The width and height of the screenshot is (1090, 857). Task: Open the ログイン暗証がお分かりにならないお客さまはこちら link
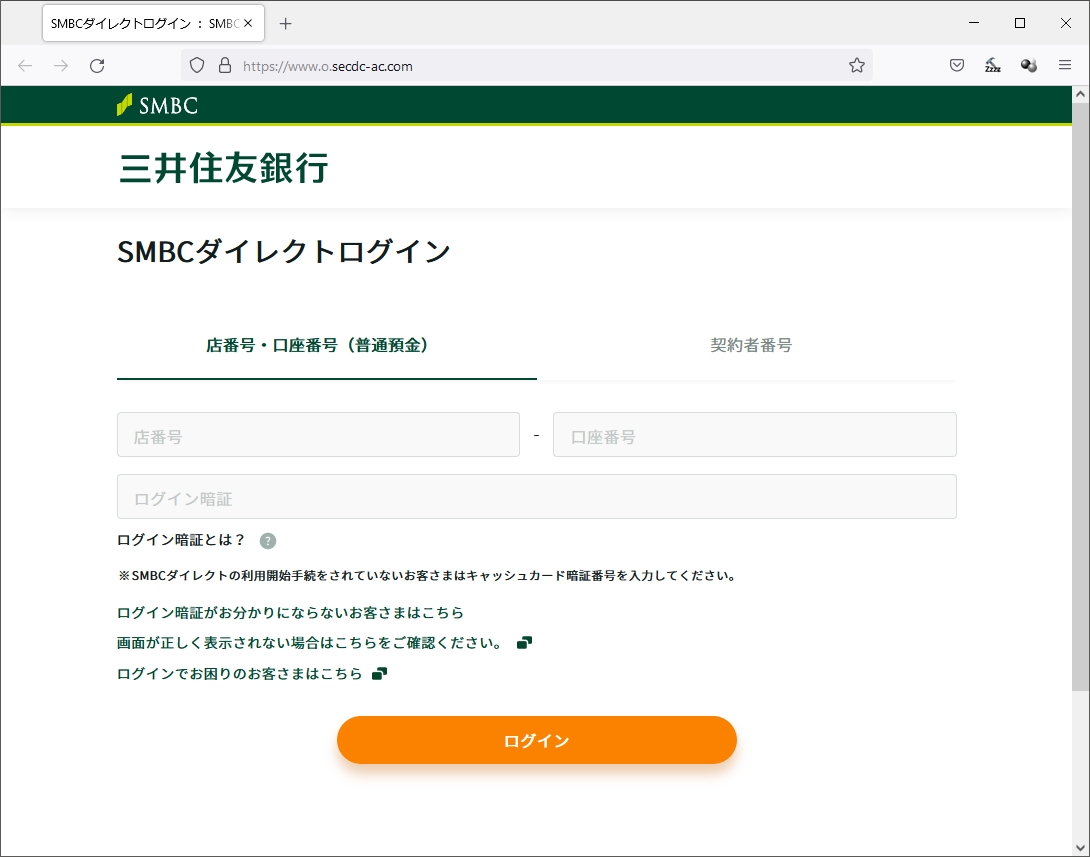point(290,612)
